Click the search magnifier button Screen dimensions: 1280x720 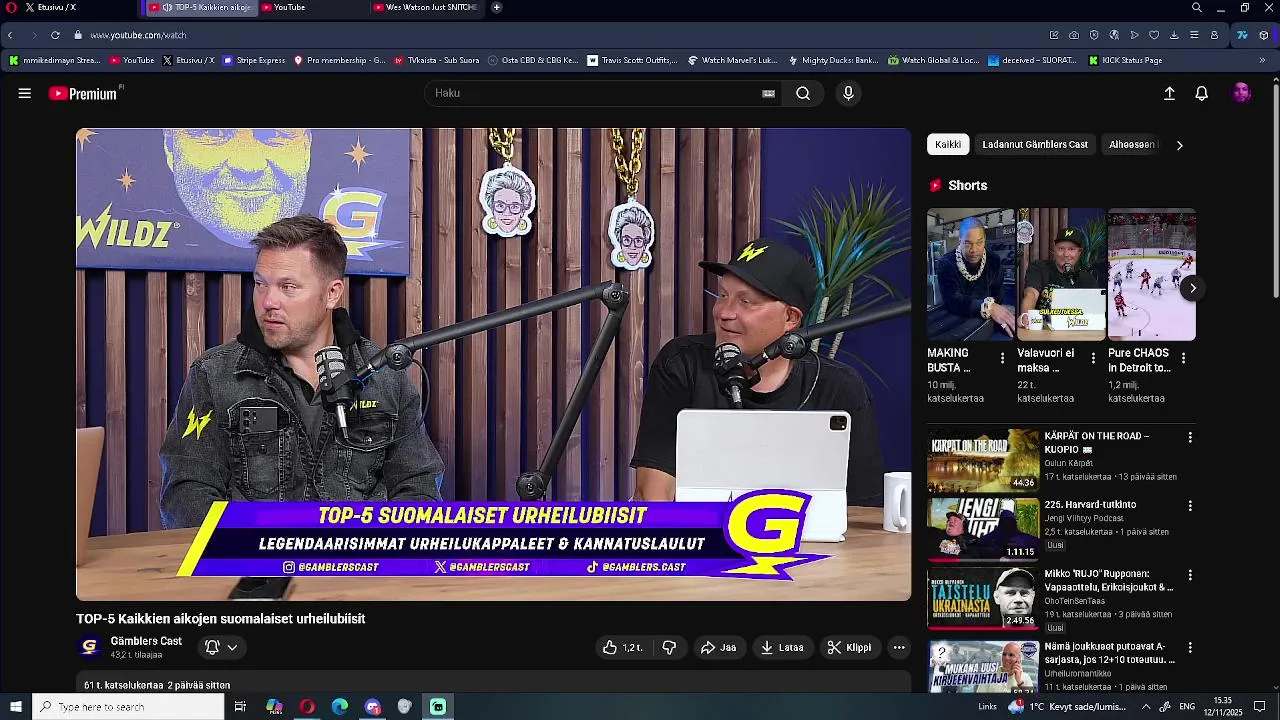click(803, 93)
